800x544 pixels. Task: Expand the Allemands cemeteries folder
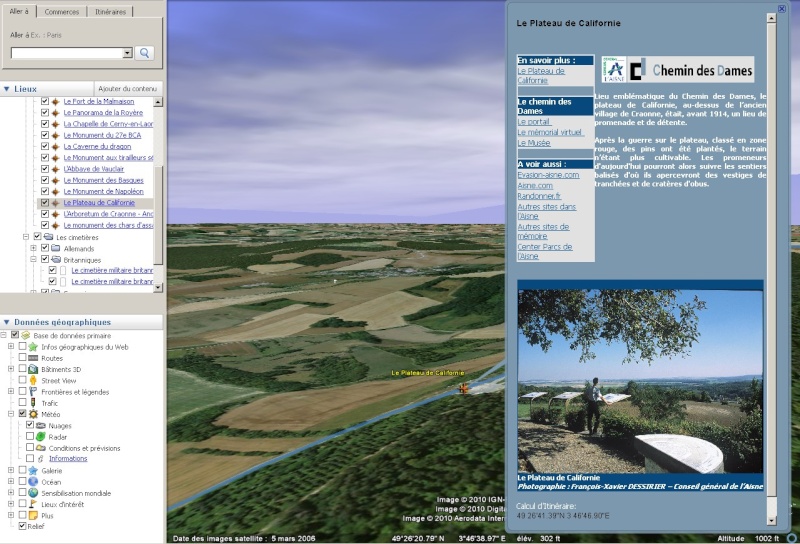(34, 249)
